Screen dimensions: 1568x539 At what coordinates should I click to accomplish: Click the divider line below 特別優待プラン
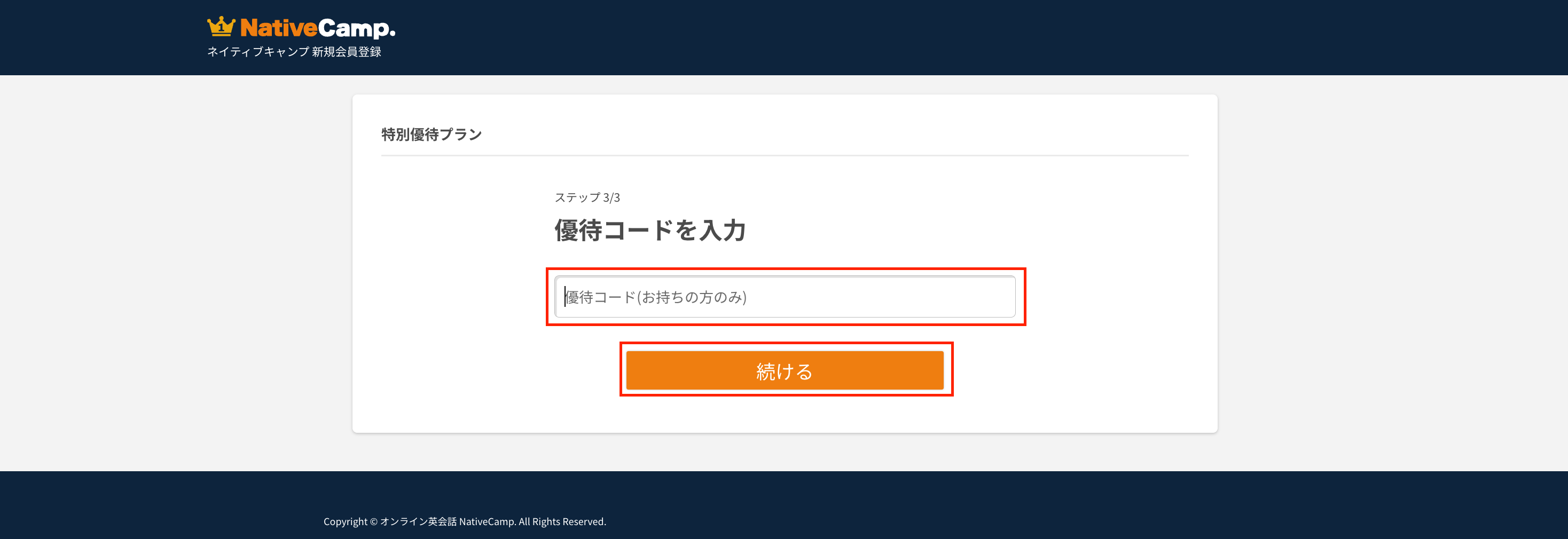pyautogui.click(x=784, y=156)
